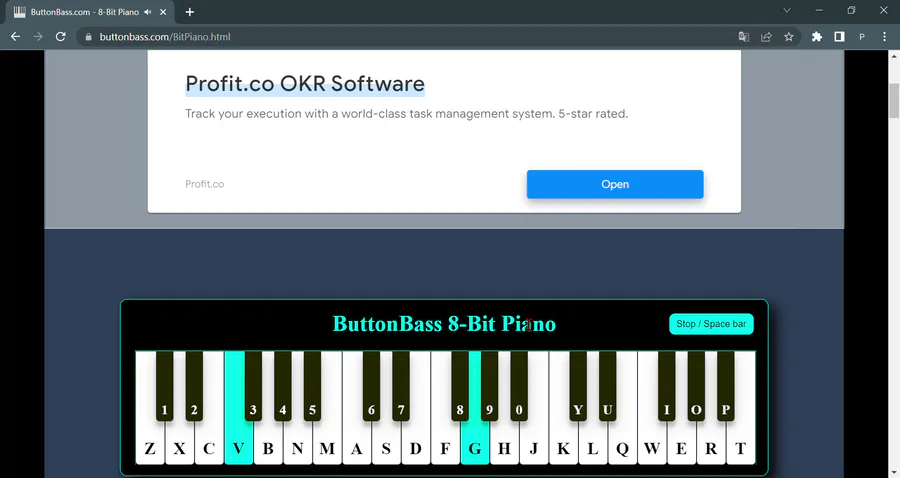Play black key labeled I
This screenshot has width=900, height=478.
coord(666,386)
